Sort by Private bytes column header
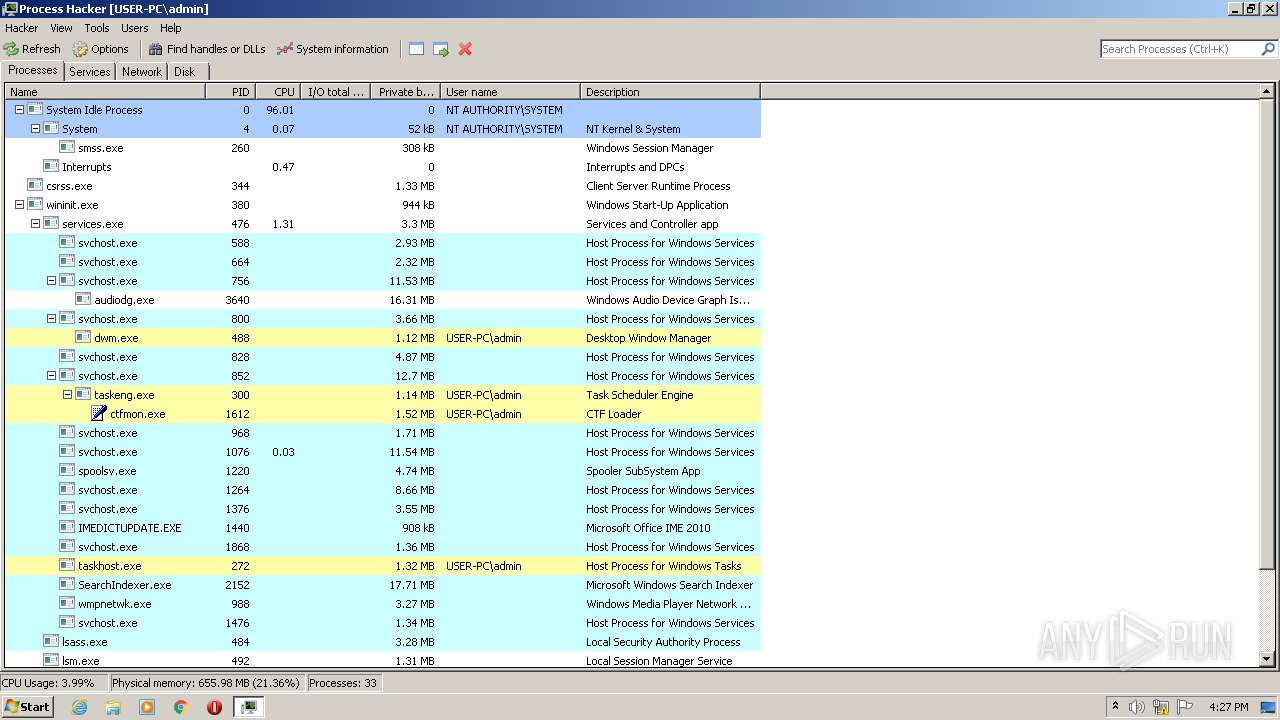This screenshot has width=1280, height=720. [405, 92]
